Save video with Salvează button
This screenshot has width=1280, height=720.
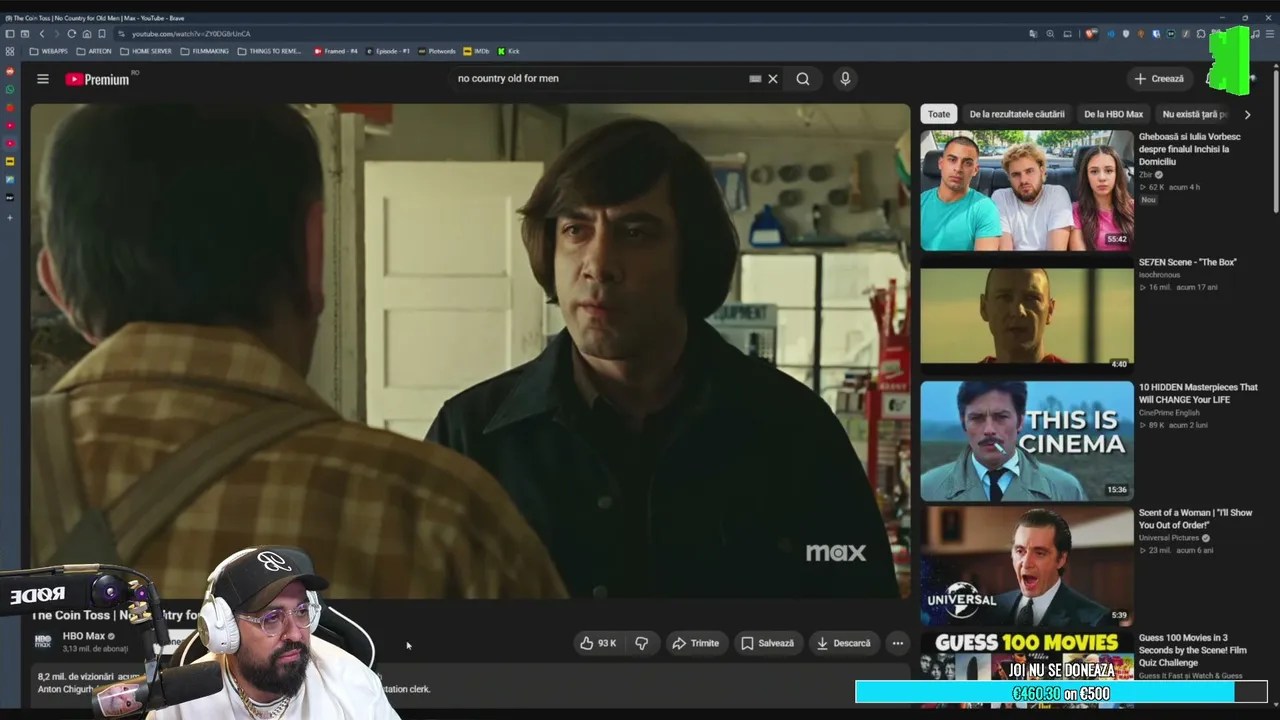pyautogui.click(x=767, y=643)
